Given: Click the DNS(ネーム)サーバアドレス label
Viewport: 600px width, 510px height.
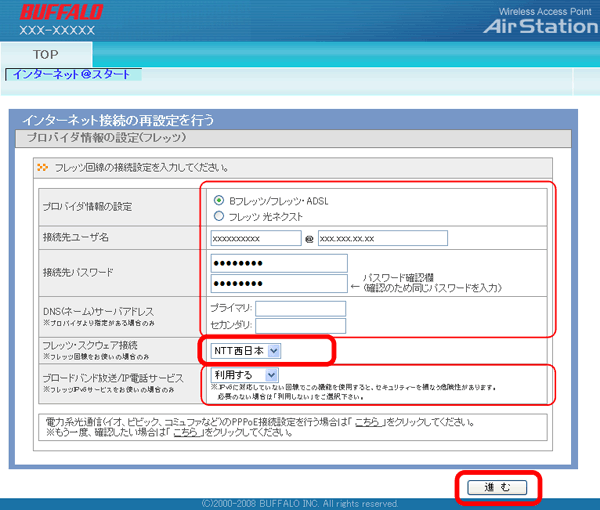Looking at the screenshot, I should [98, 311].
